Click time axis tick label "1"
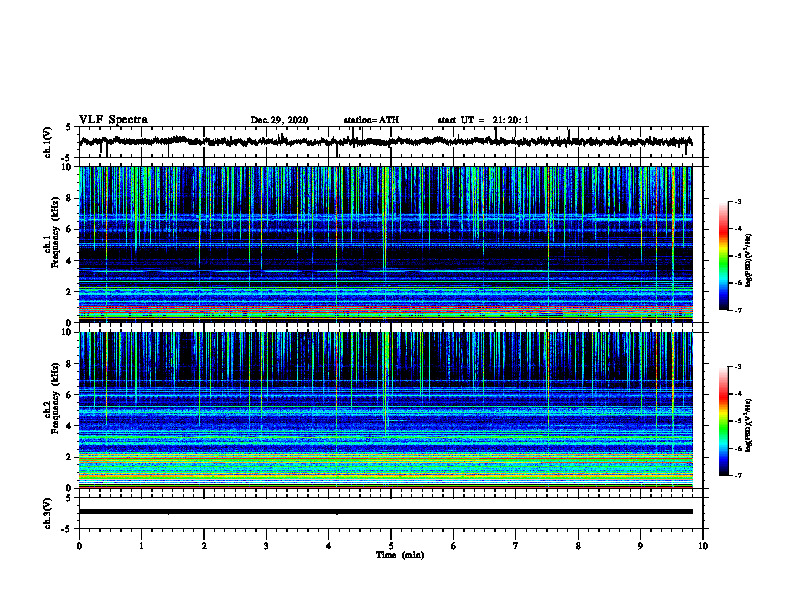Screen dimensions: 792x612 pos(141,546)
